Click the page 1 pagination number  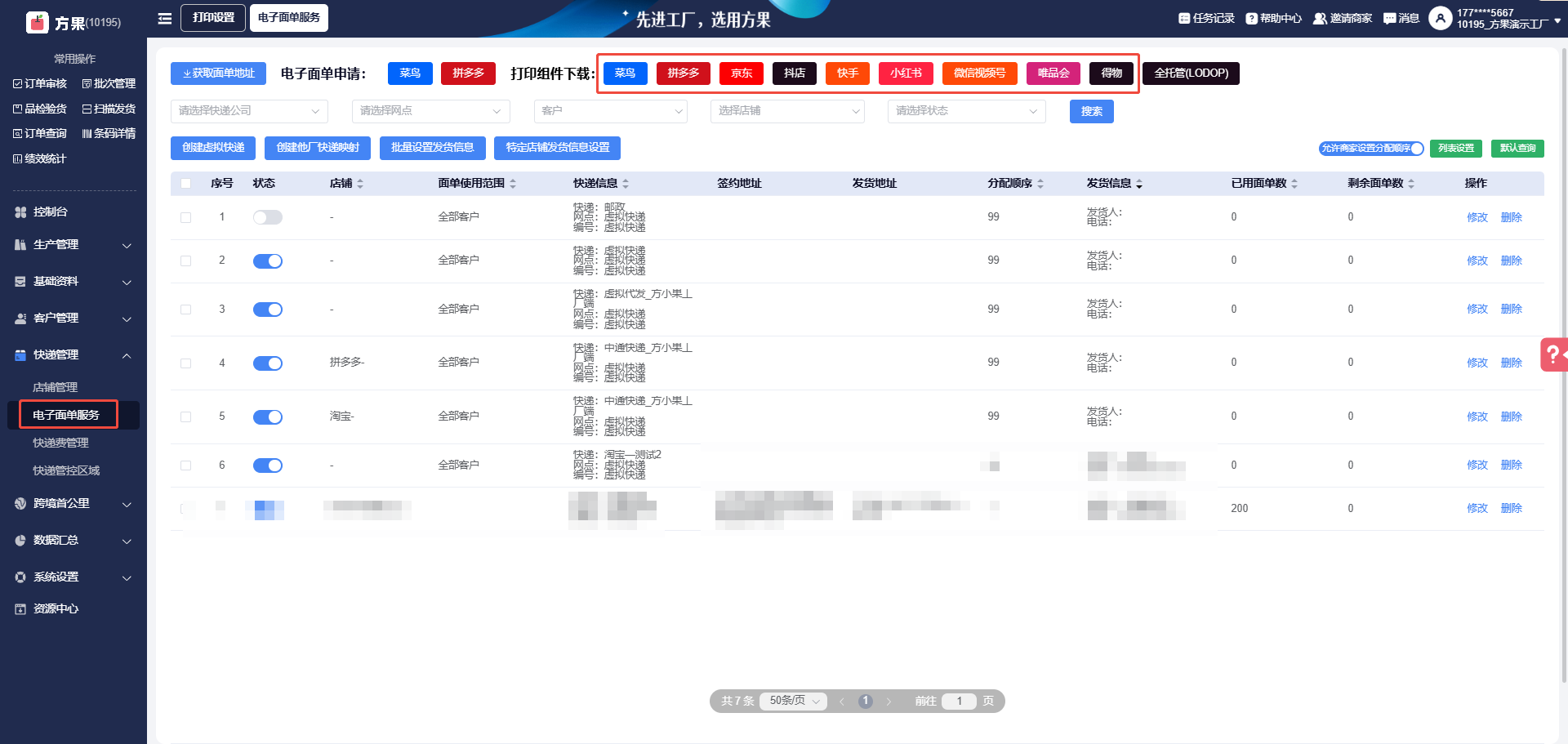click(x=866, y=701)
